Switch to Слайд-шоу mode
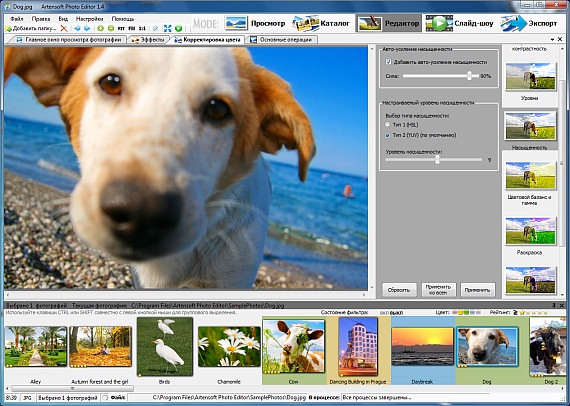 pos(459,23)
